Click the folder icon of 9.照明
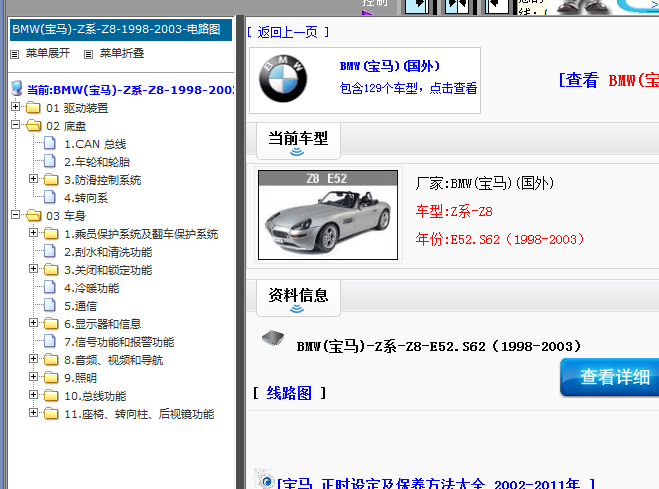659x489 pixels. 51,377
